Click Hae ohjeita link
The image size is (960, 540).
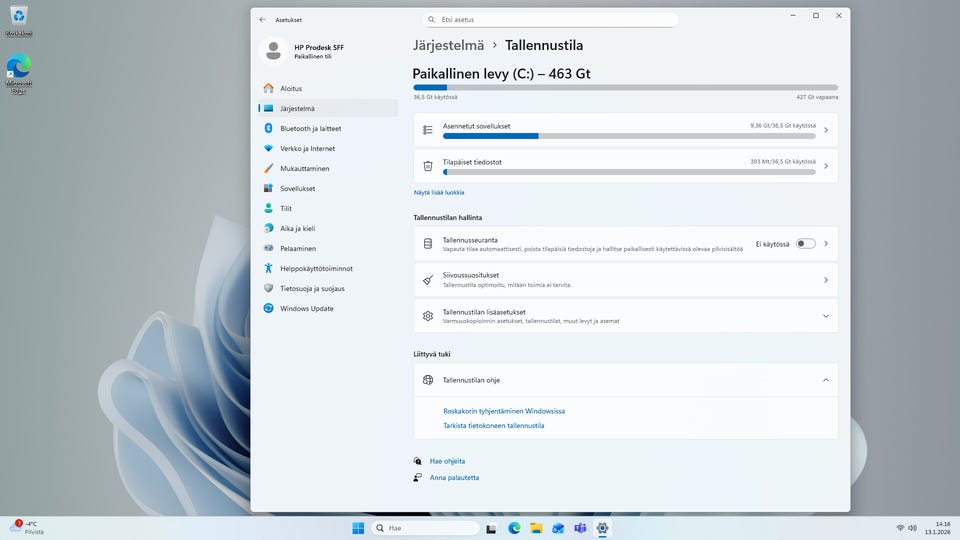[x=447, y=461]
